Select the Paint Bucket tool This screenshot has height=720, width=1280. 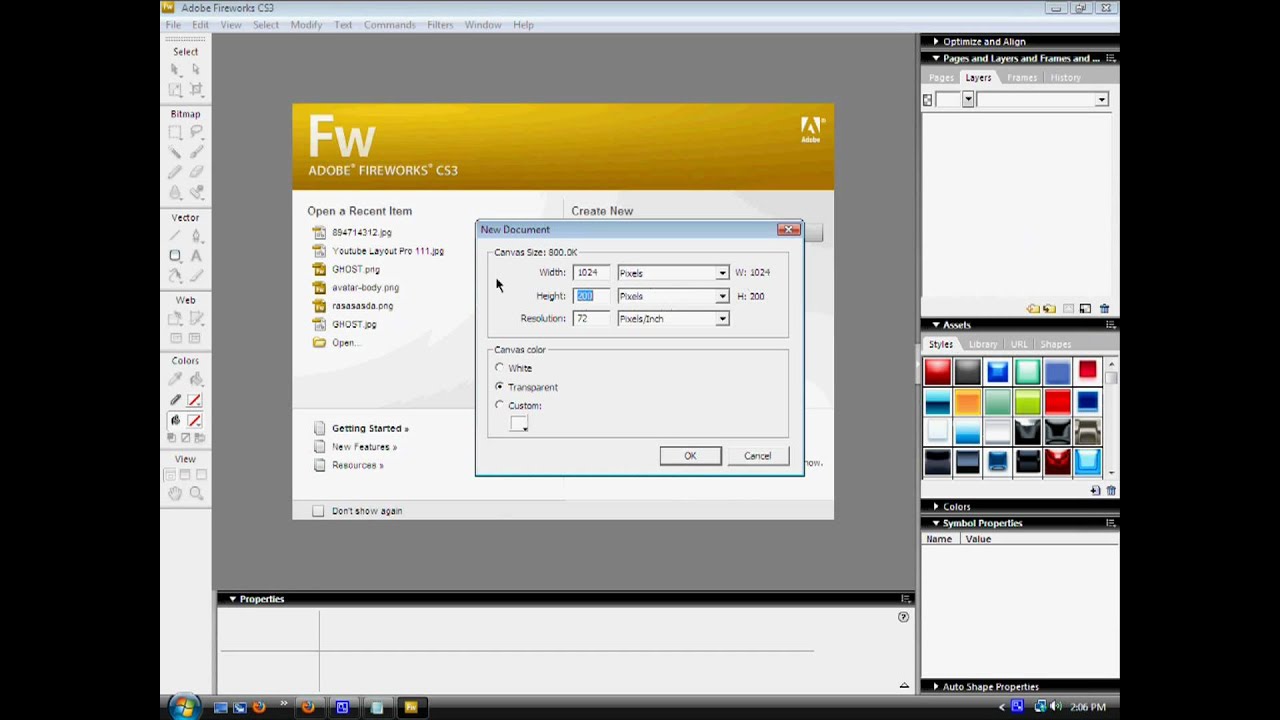(196, 379)
